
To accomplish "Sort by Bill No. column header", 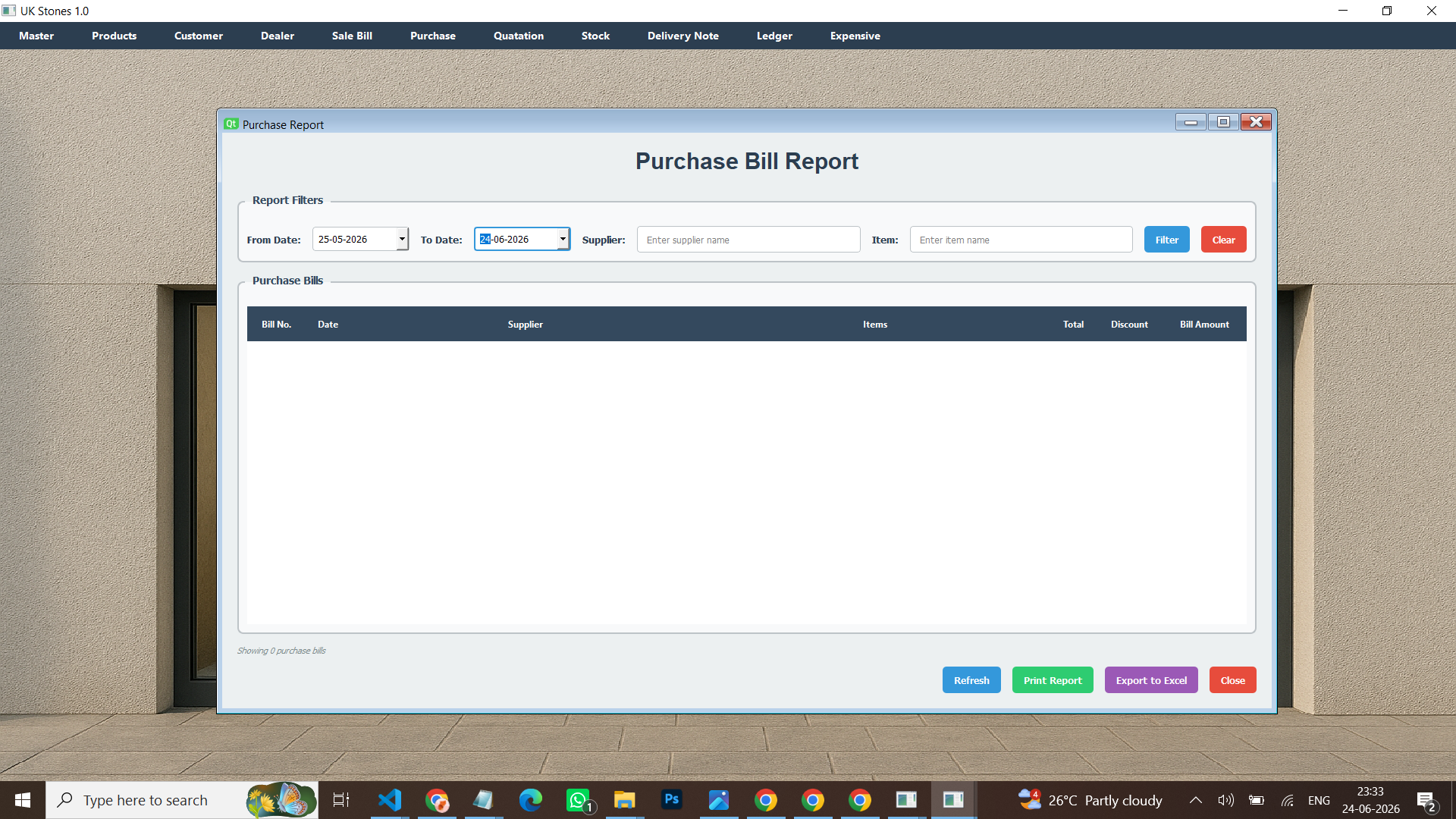I will (x=276, y=324).
